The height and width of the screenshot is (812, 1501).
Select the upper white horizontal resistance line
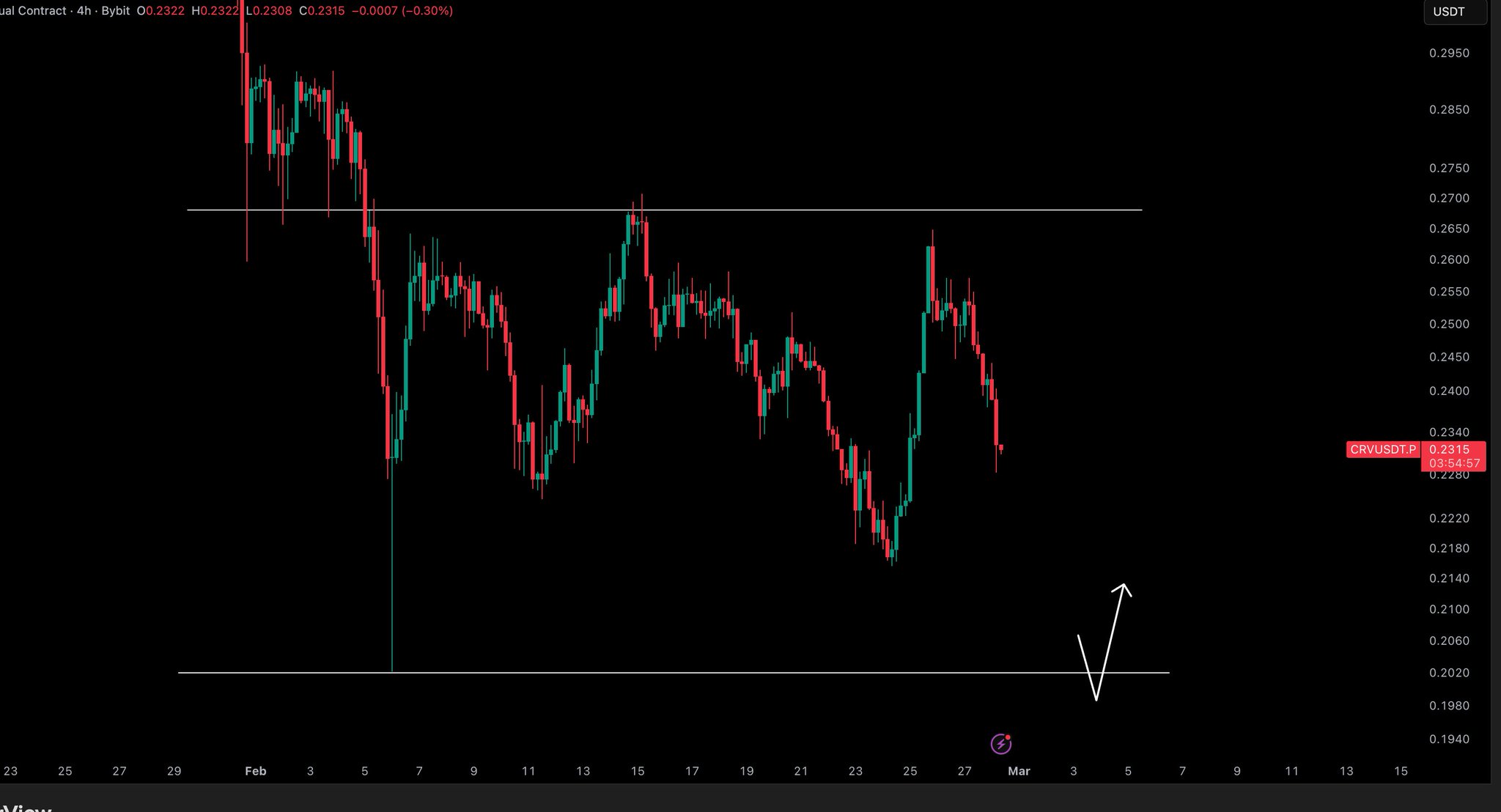[x=733, y=210]
